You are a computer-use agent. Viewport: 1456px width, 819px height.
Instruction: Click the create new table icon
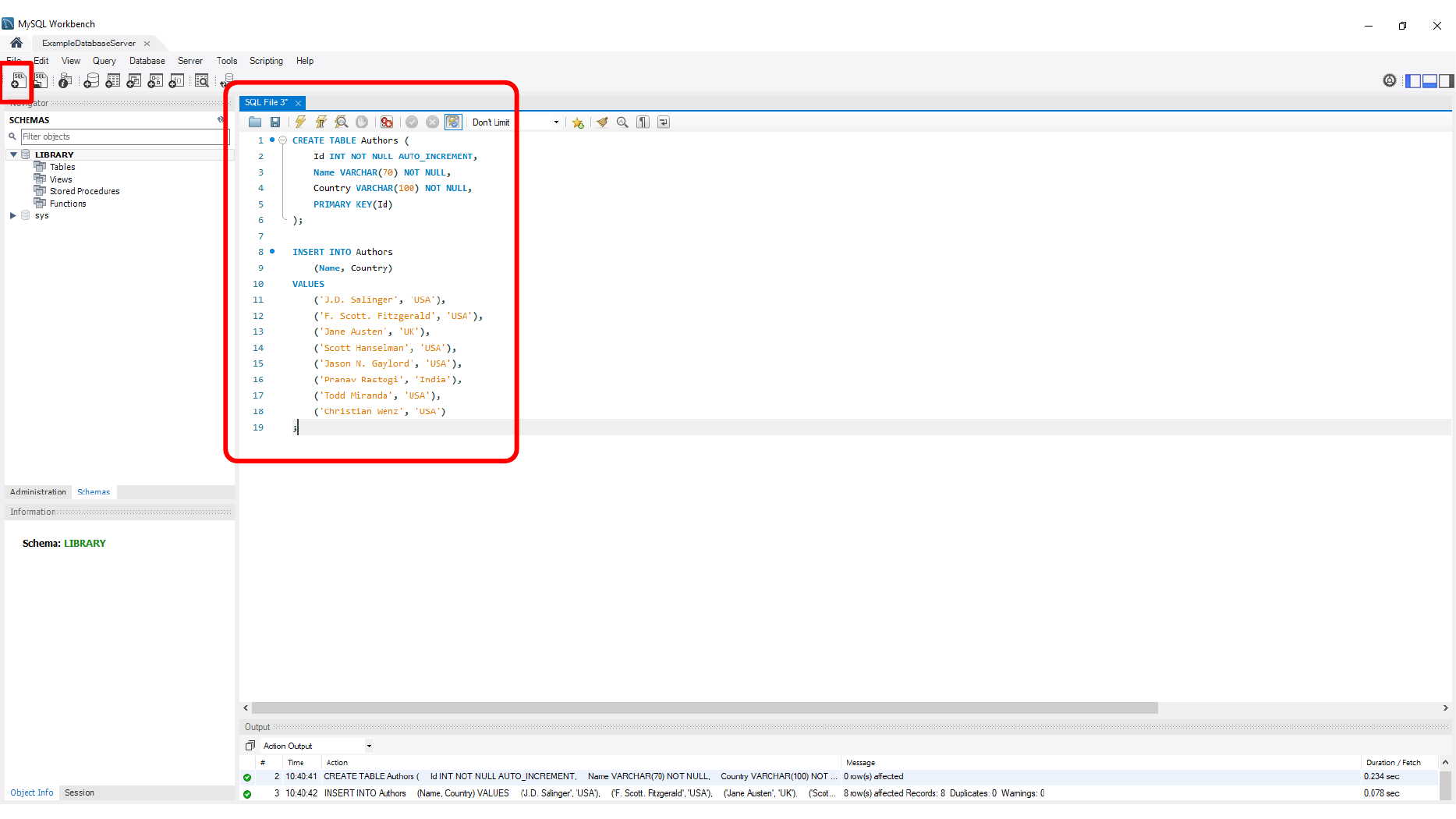coord(113,80)
